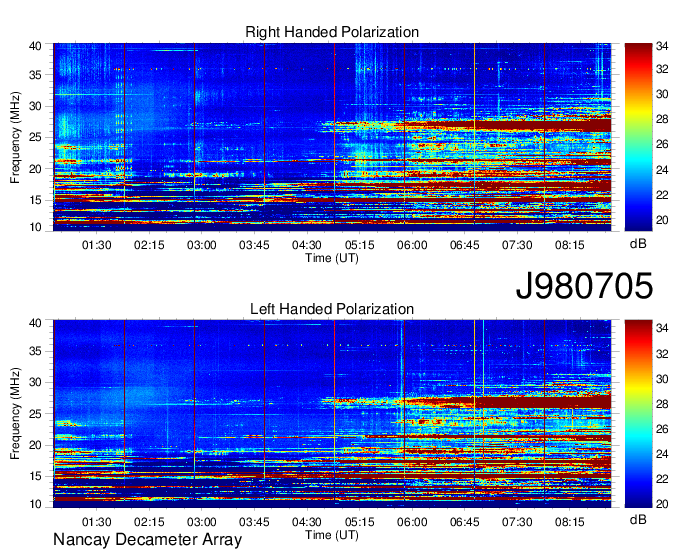Click the 03:00 time tick of the left-handed plot
Screen dimensions: 680x552
202,522
